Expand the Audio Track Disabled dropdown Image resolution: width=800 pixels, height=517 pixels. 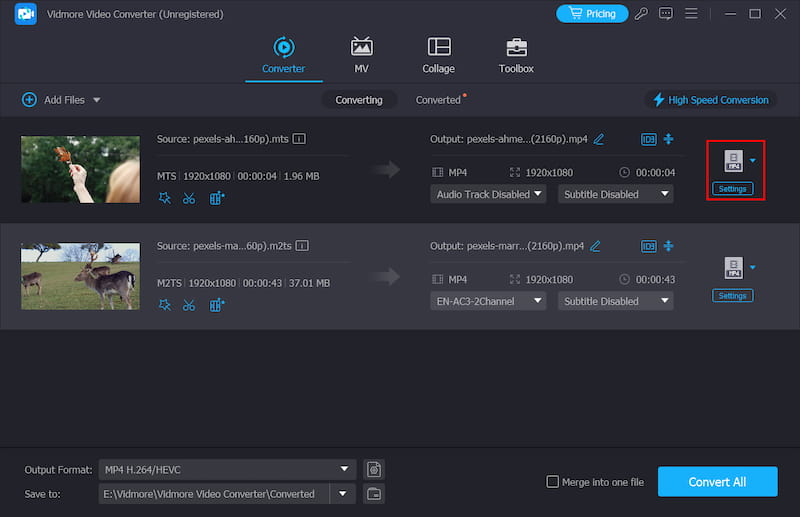pos(489,194)
